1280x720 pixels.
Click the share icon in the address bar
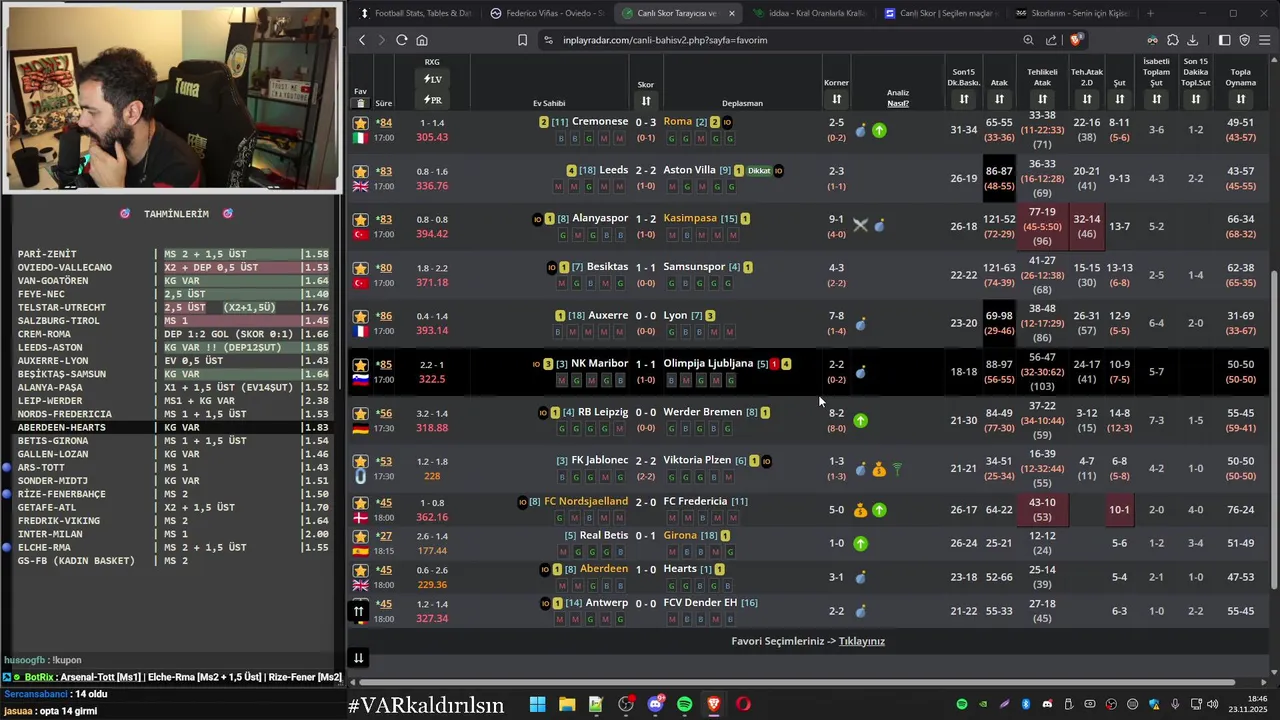(x=1051, y=40)
